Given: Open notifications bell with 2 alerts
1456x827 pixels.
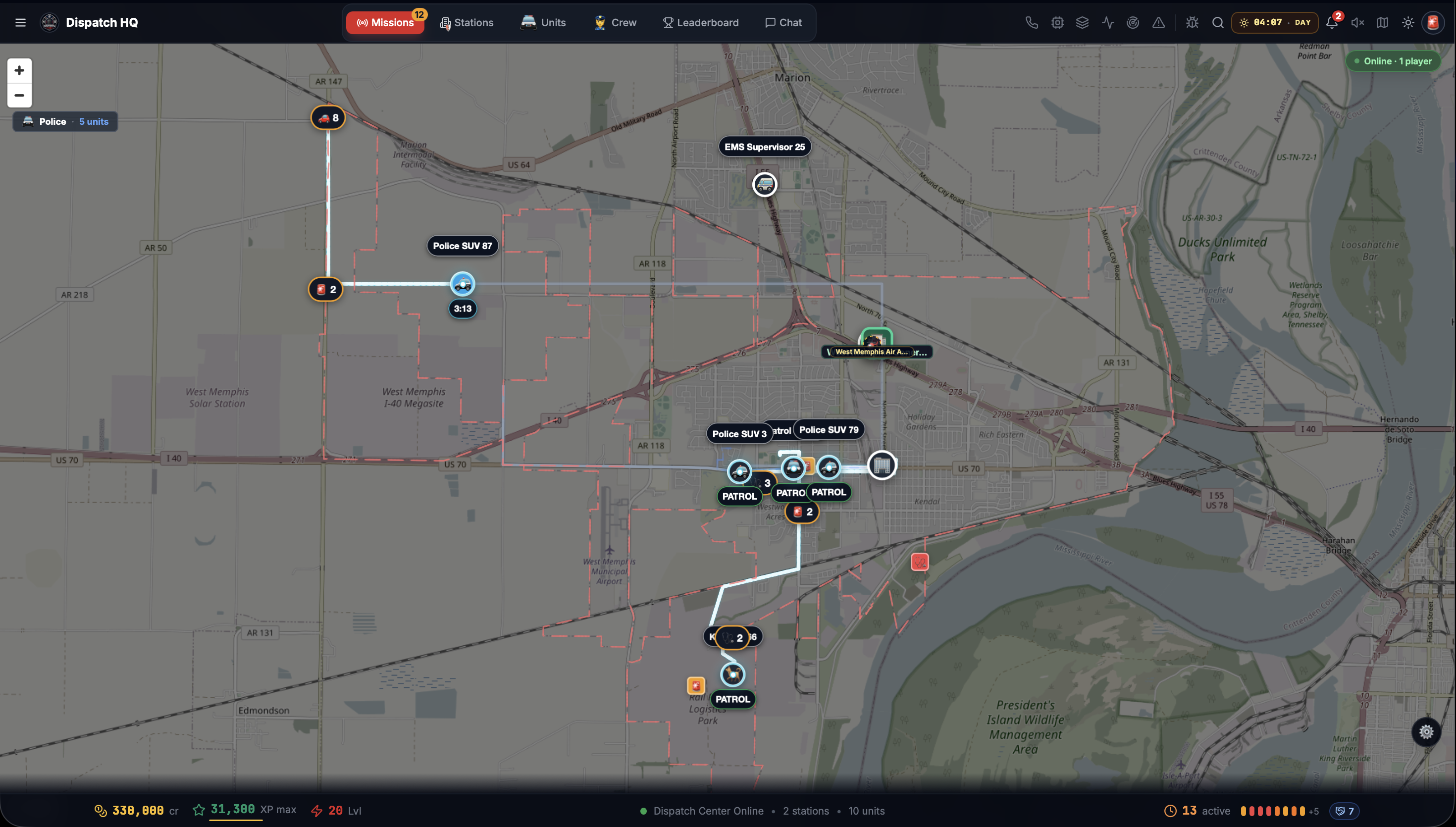Looking at the screenshot, I should [x=1332, y=23].
